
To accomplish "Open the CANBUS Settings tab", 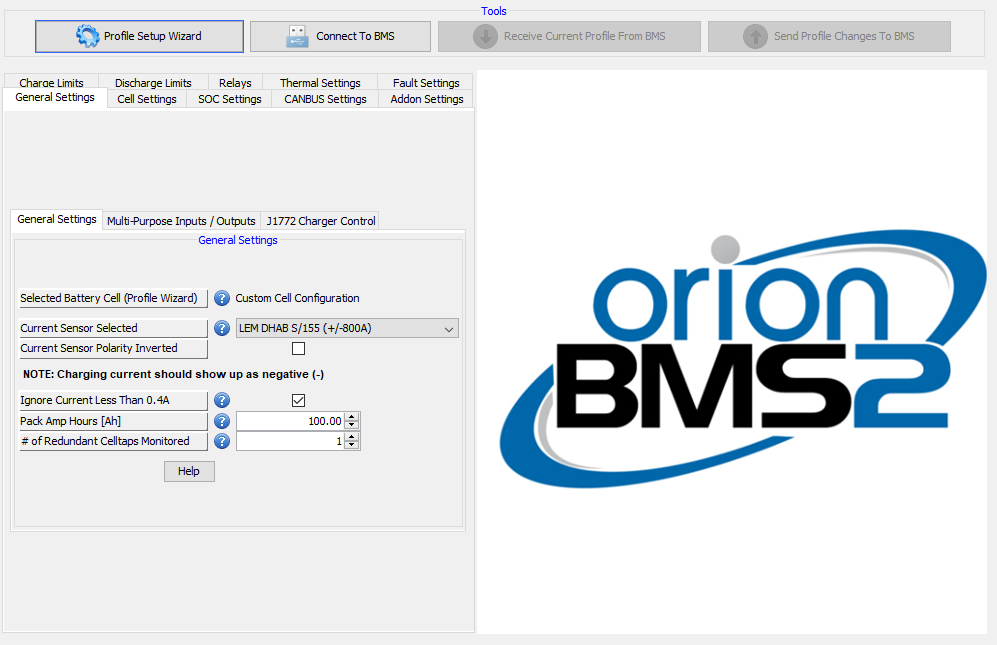I will [325, 99].
